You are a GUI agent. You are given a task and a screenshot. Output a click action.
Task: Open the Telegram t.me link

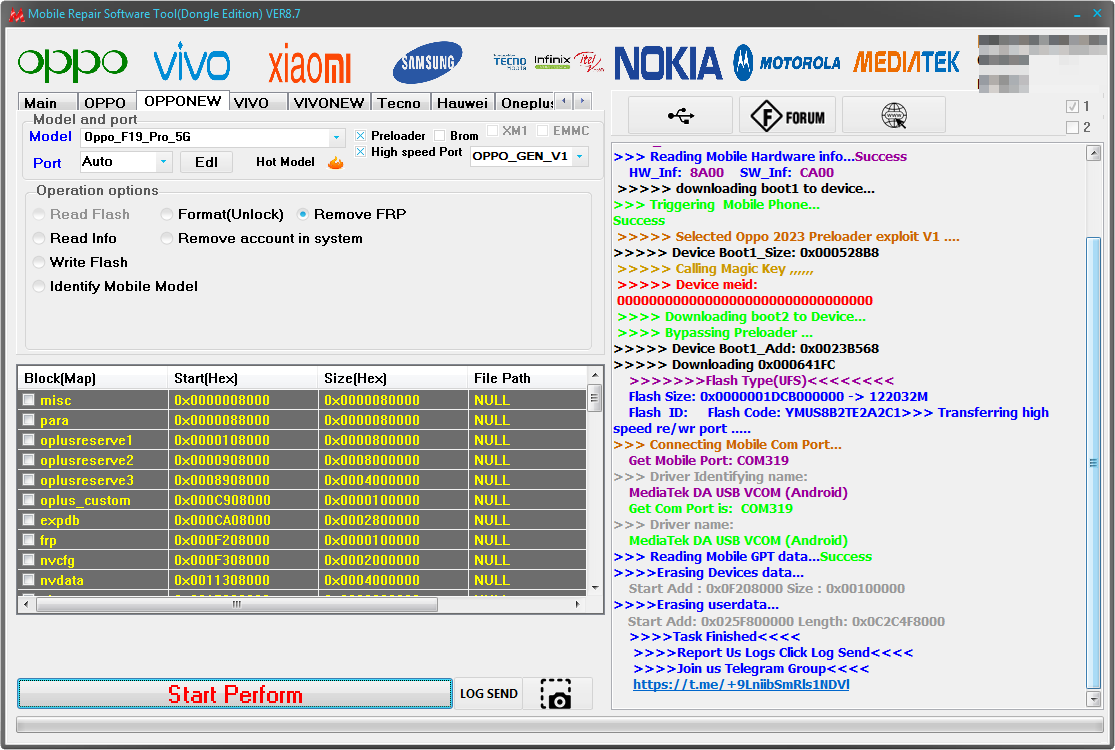pos(741,685)
